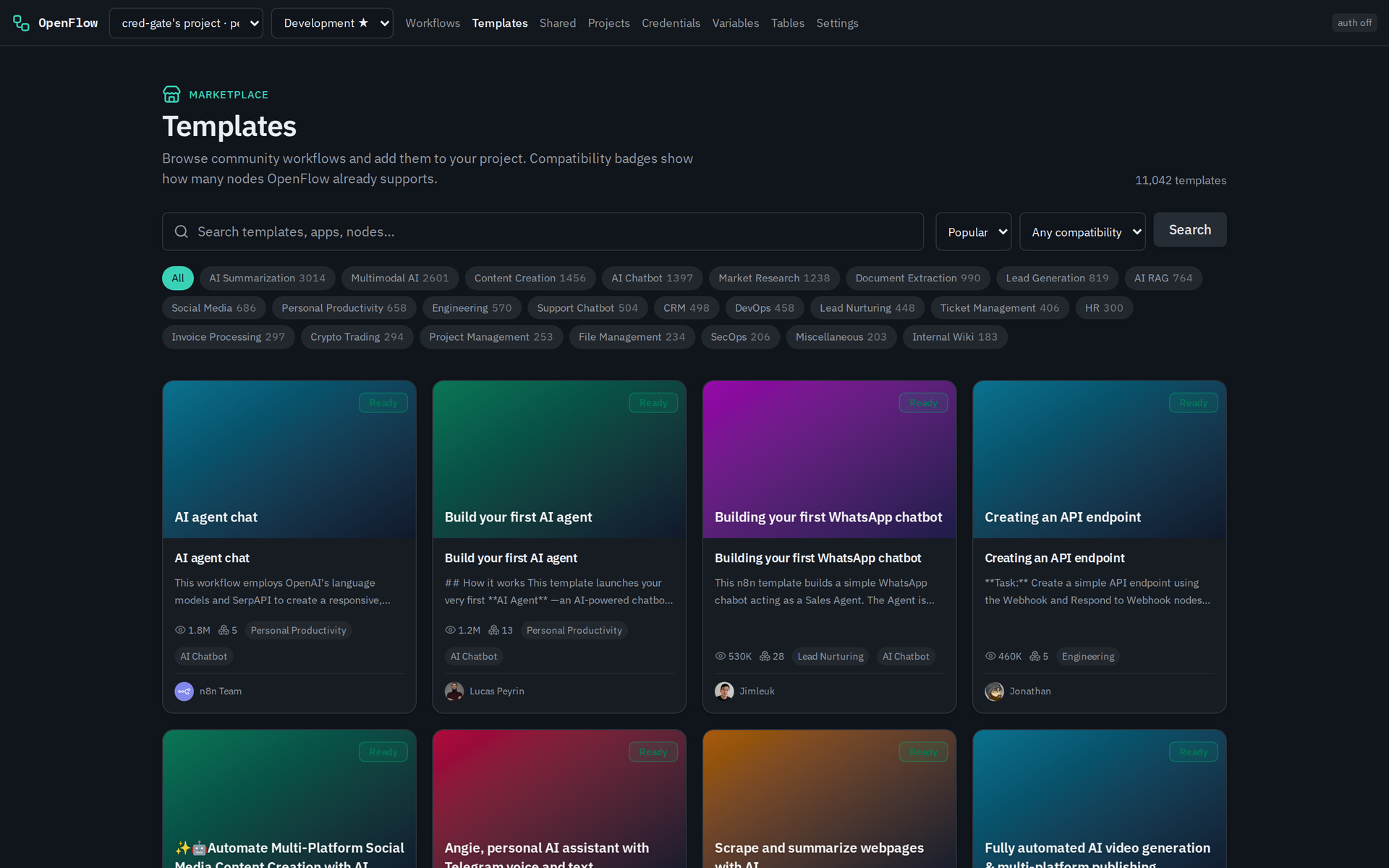Select the Support Chatbot category chip
The image size is (1389, 868).
[587, 308]
